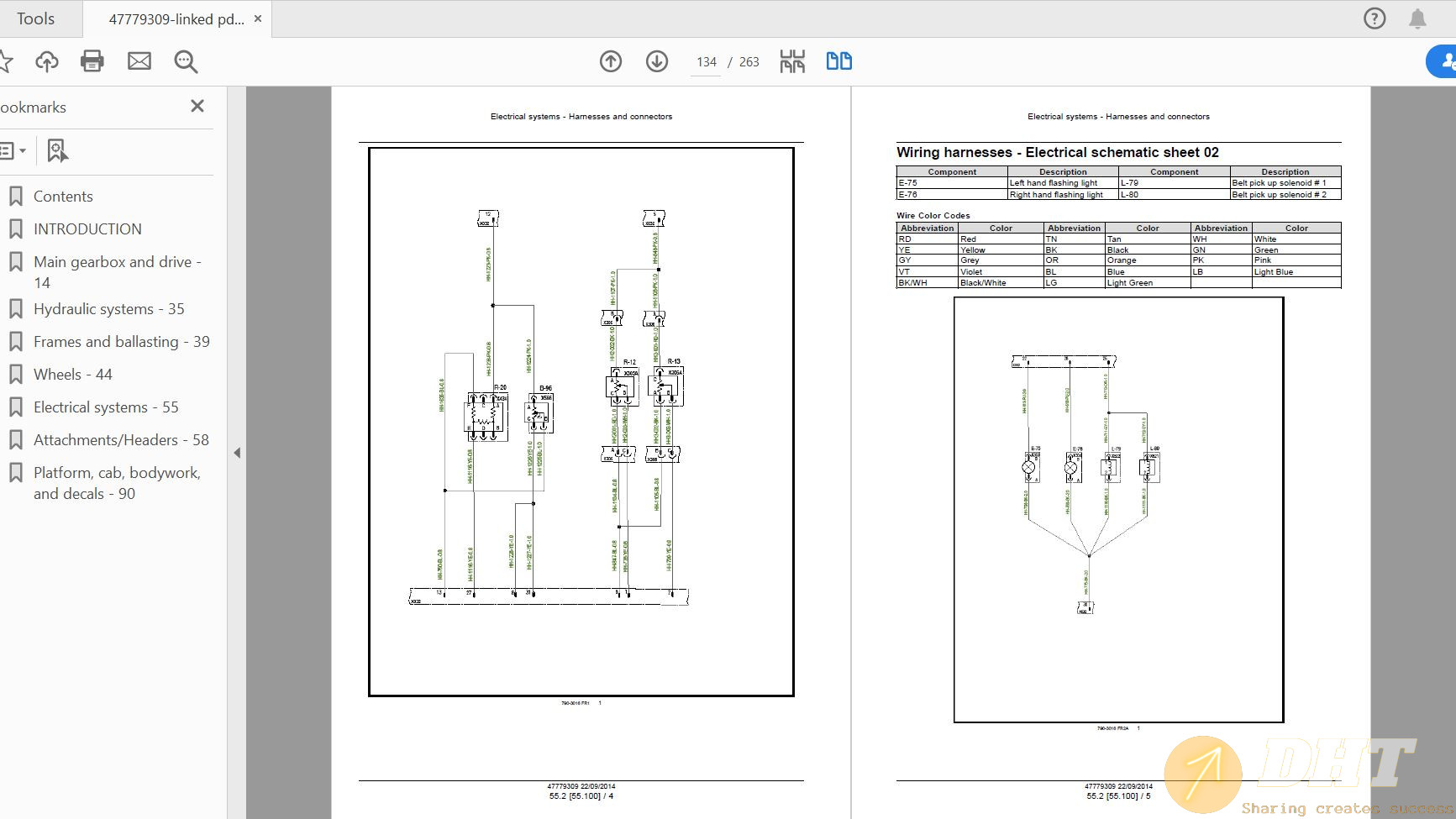Open the Help question mark icon
This screenshot has height=819, width=1456.
click(x=1375, y=18)
